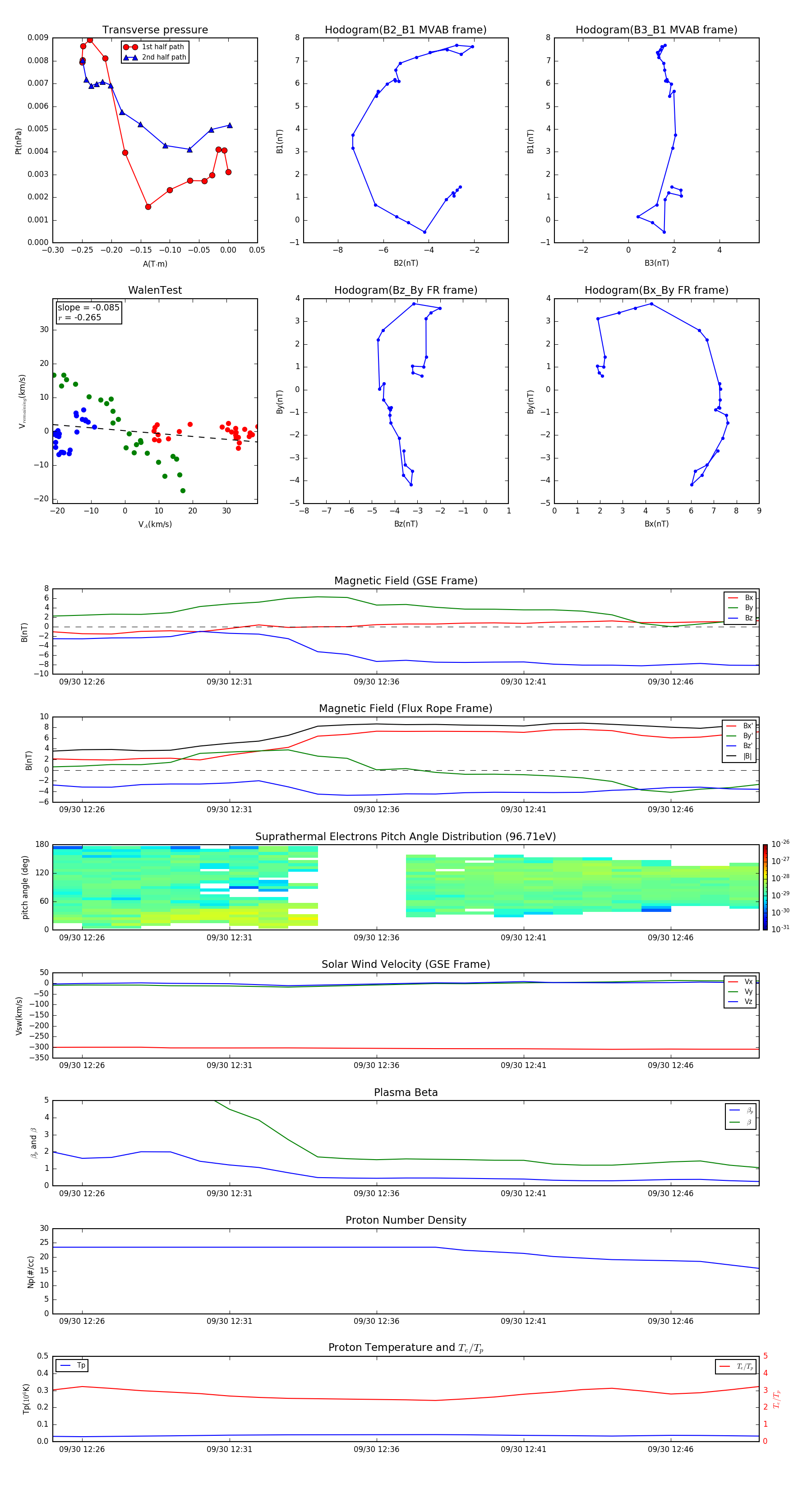This screenshot has height=1489, width=812.
Task: Click '09/30 12:36' tick under Plasma Beta plot
Action: pos(376,1193)
